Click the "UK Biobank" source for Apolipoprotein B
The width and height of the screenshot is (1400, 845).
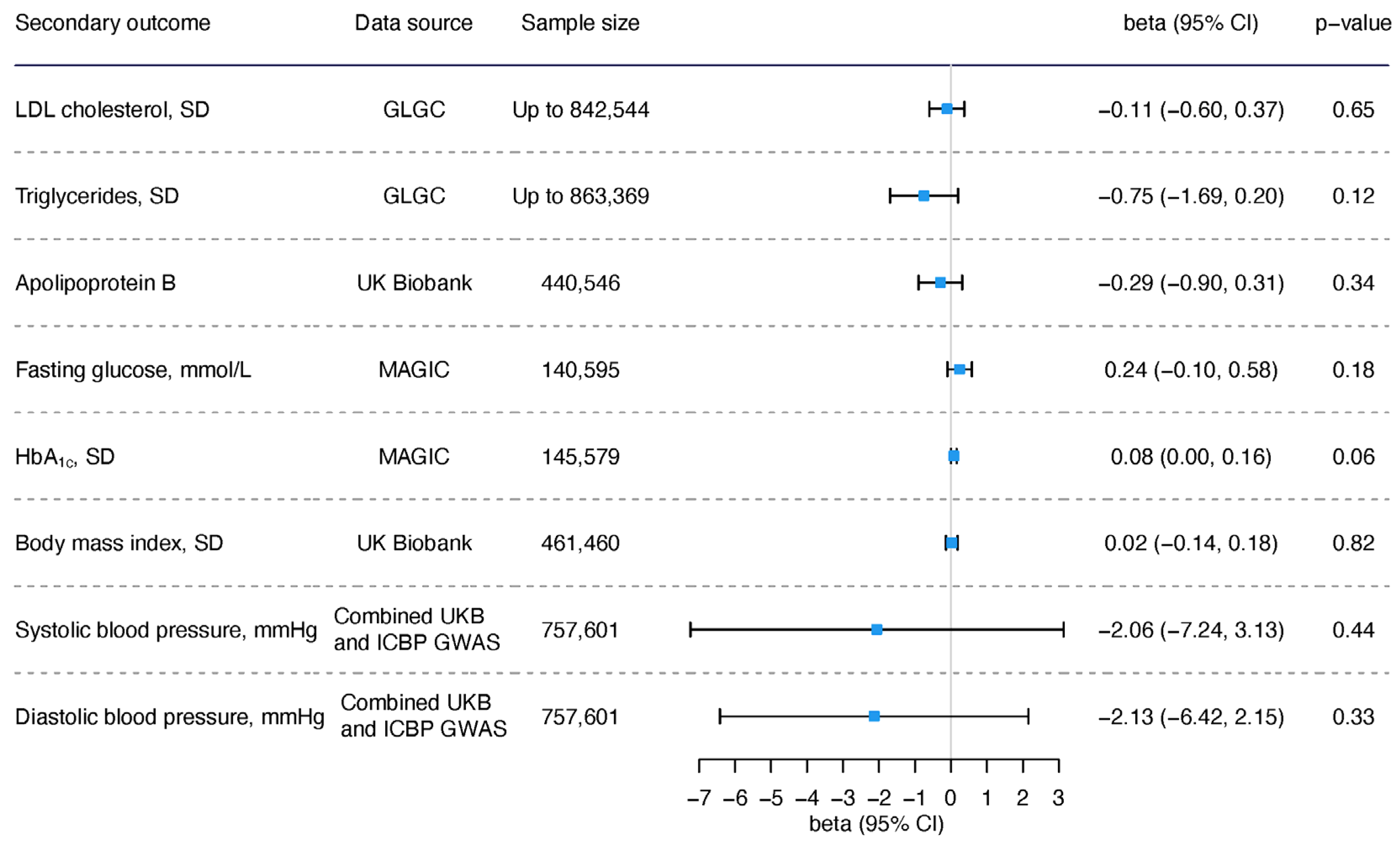[414, 283]
